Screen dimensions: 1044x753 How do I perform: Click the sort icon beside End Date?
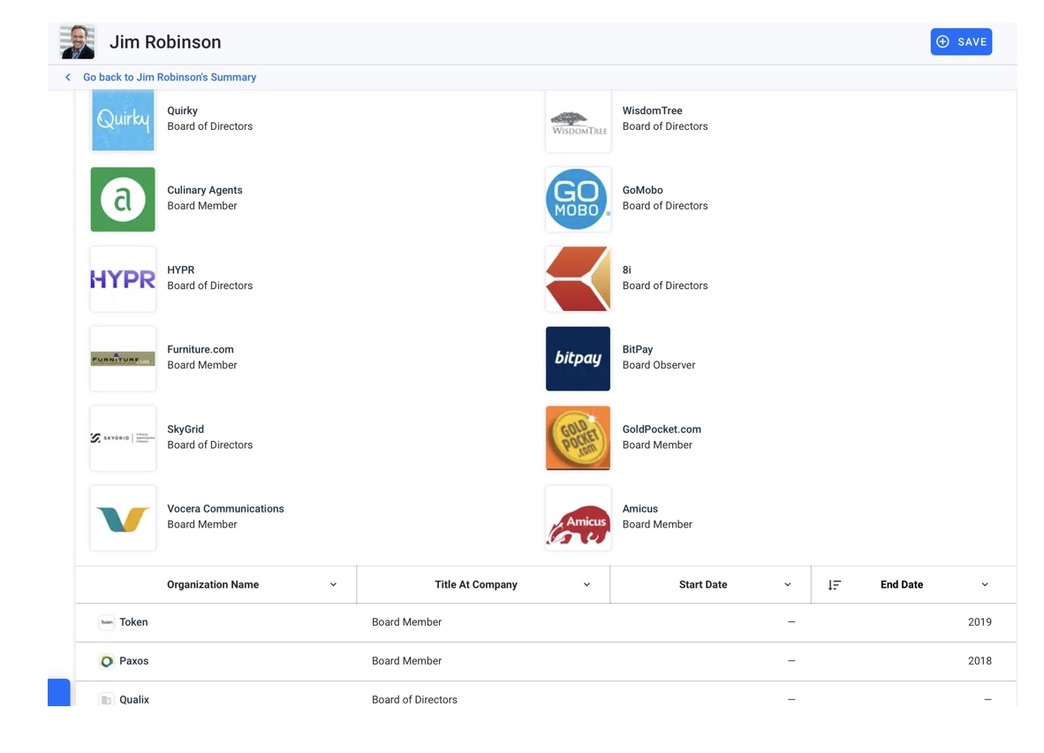coord(834,585)
